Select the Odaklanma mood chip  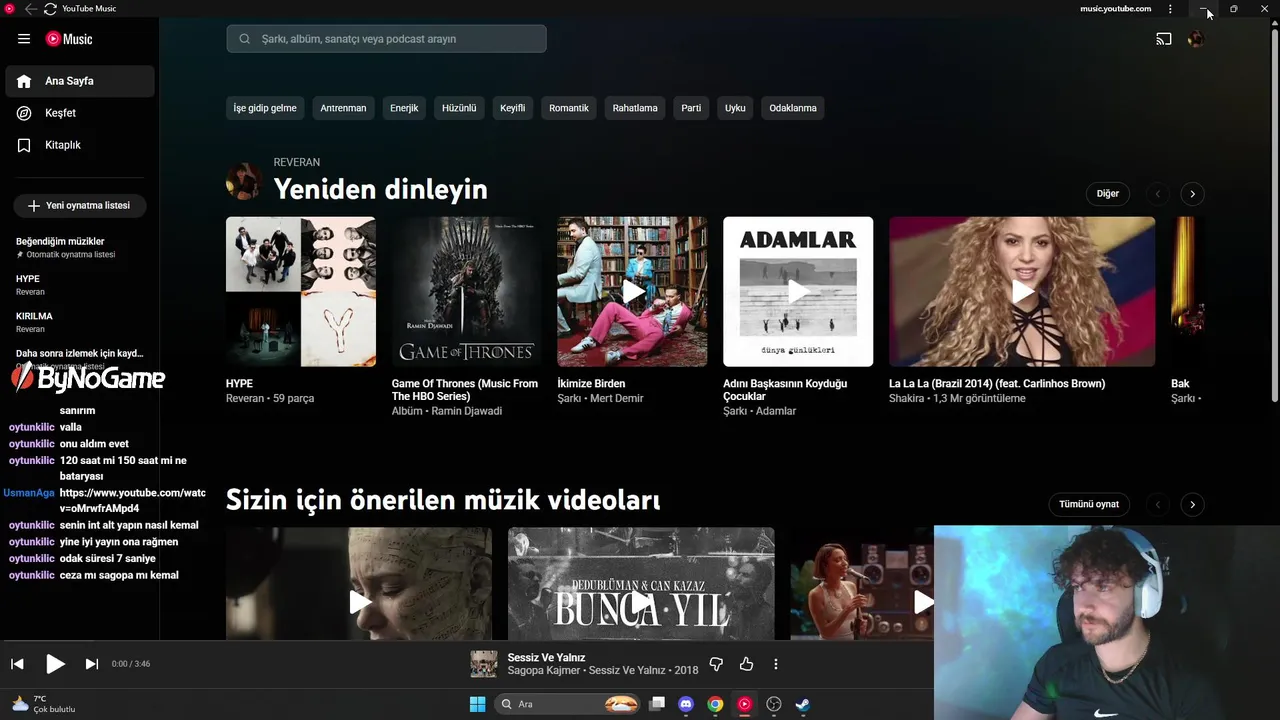(793, 108)
